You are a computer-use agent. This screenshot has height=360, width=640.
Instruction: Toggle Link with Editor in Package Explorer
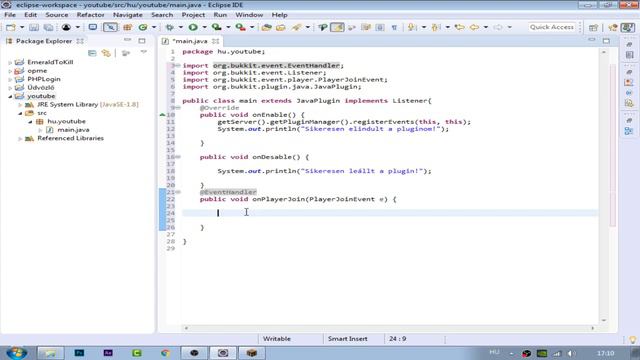tap(106, 53)
